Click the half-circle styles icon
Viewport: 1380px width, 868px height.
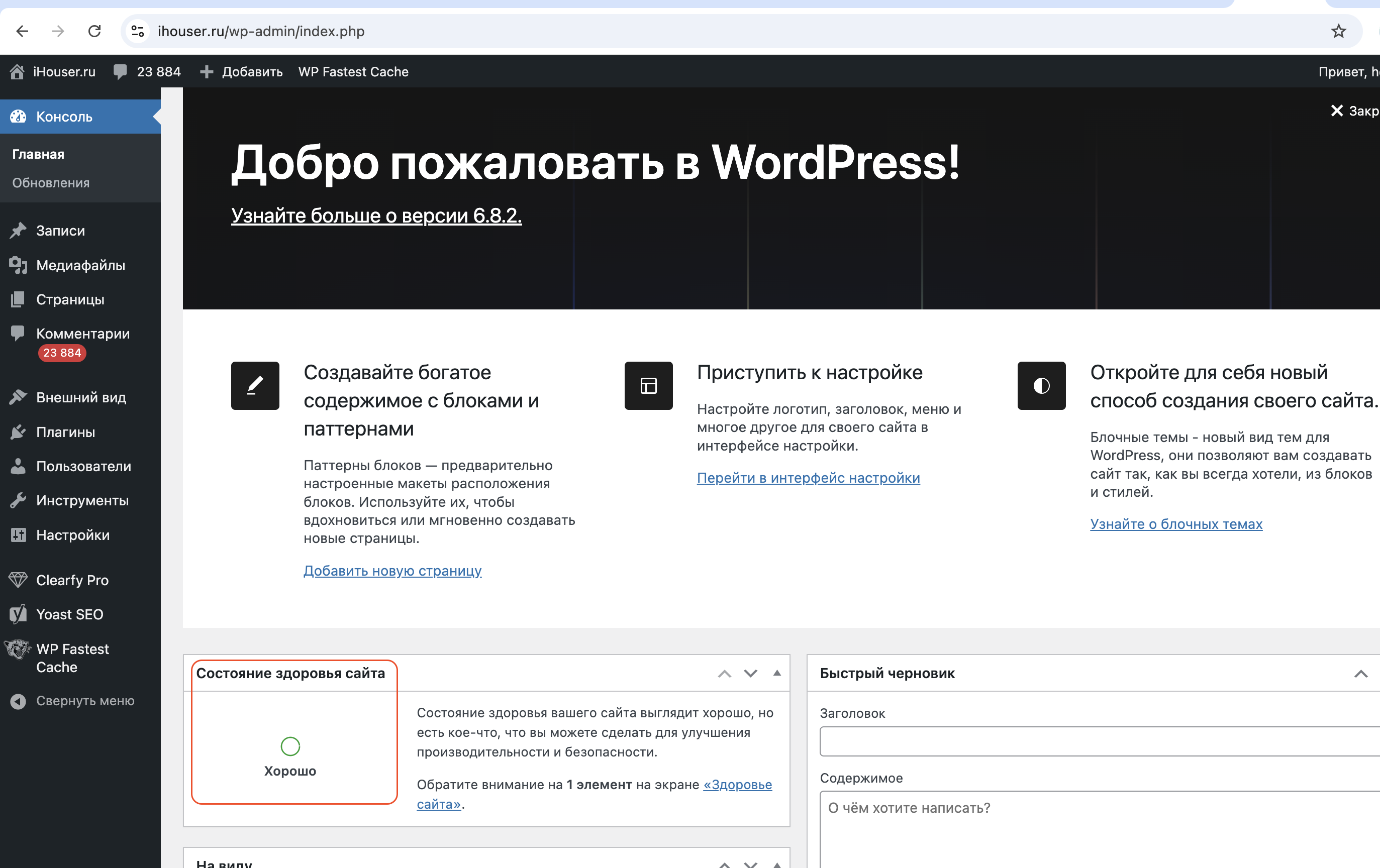coord(1041,386)
